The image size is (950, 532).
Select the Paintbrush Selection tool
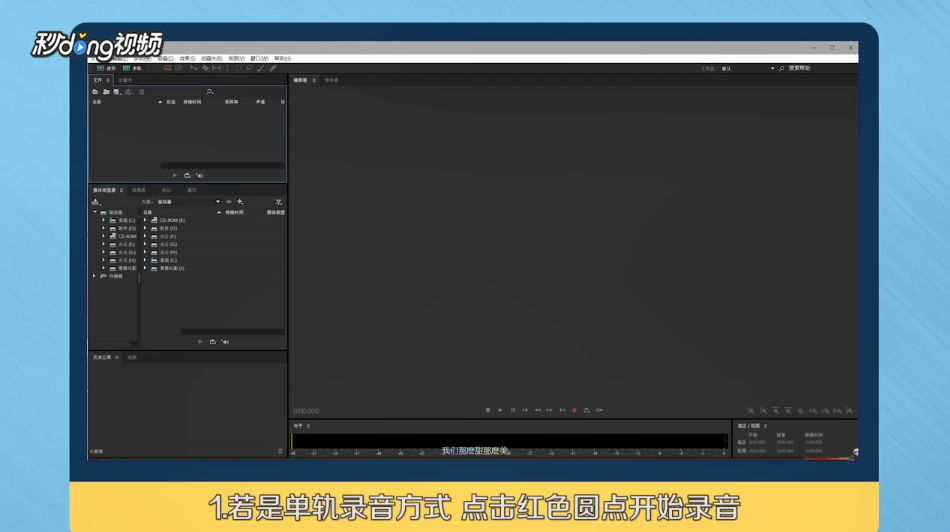pyautogui.click(x=261, y=68)
